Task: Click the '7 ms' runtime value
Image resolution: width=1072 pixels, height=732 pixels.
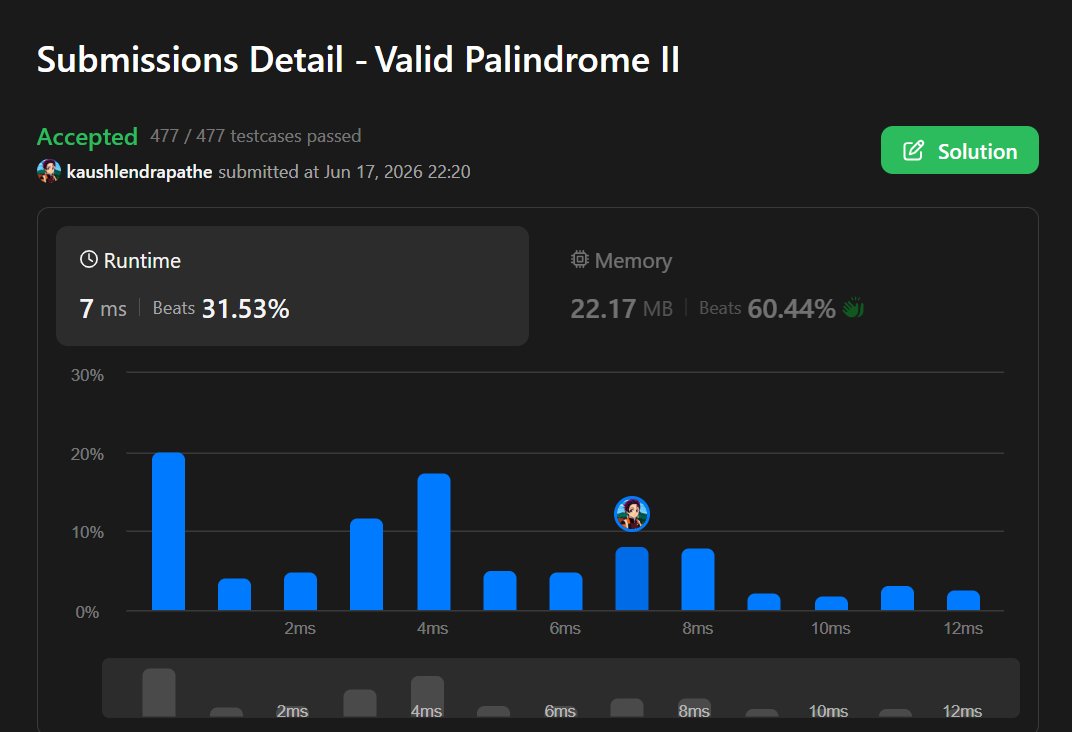Action: point(103,308)
